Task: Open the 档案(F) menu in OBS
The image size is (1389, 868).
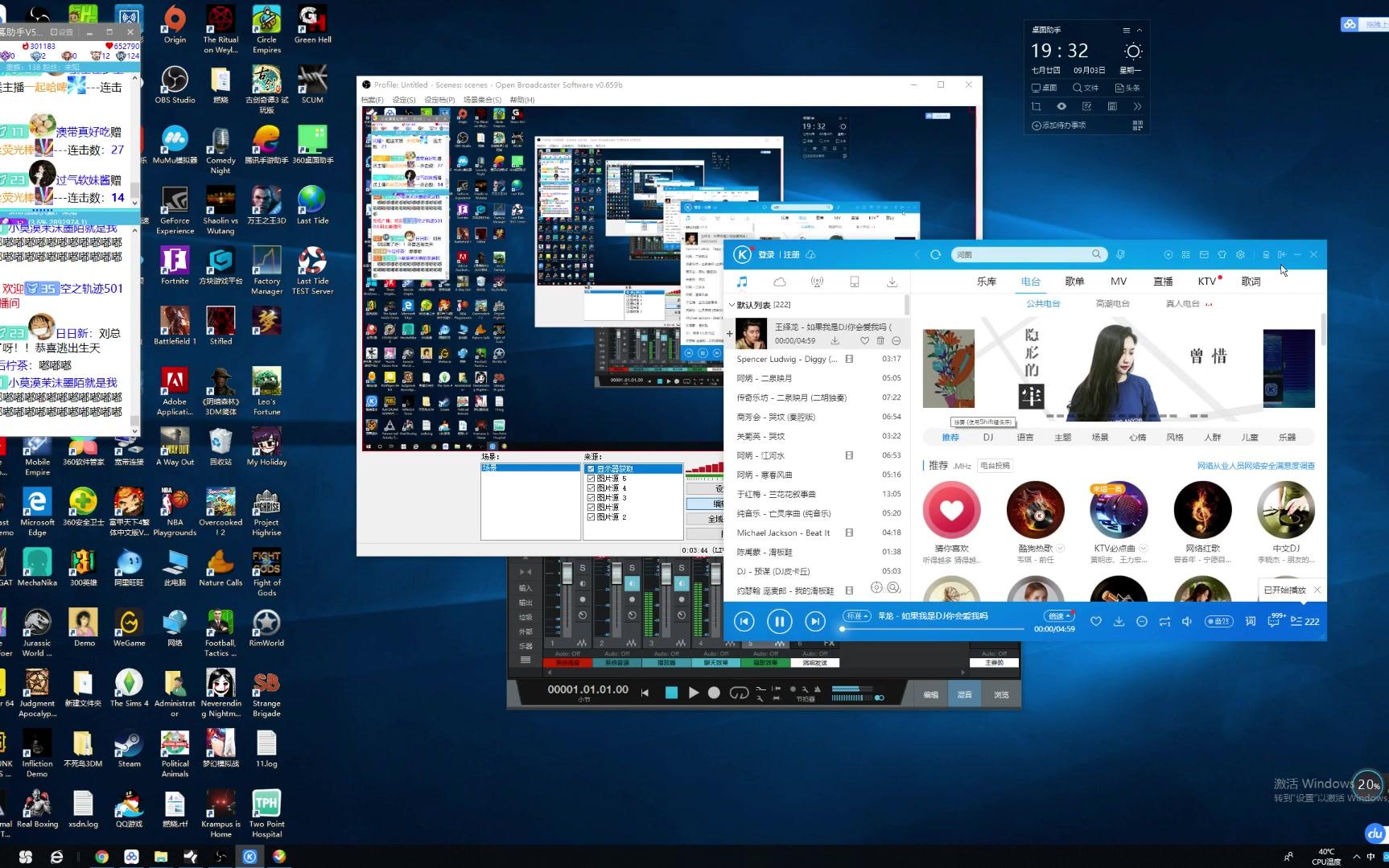Action: tap(371, 100)
